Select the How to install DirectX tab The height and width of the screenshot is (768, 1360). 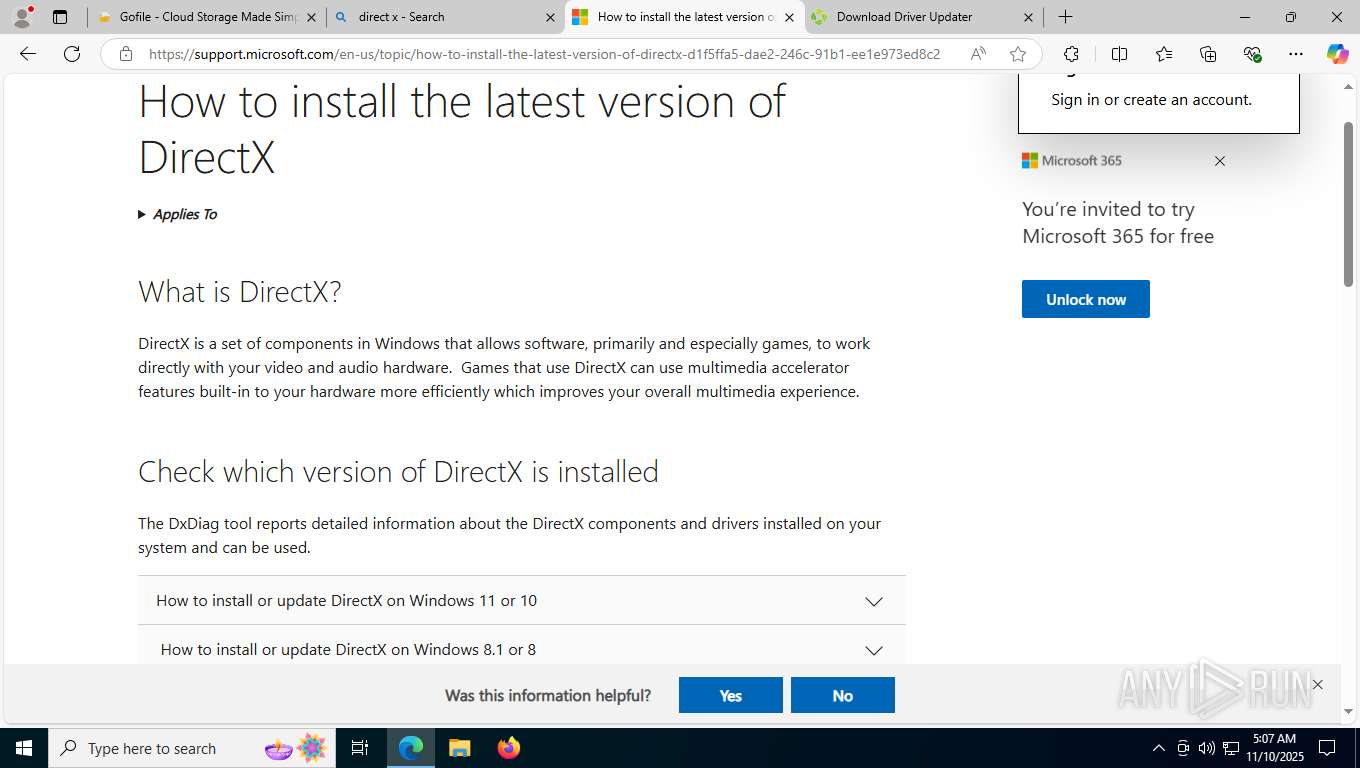pyautogui.click(x=684, y=17)
